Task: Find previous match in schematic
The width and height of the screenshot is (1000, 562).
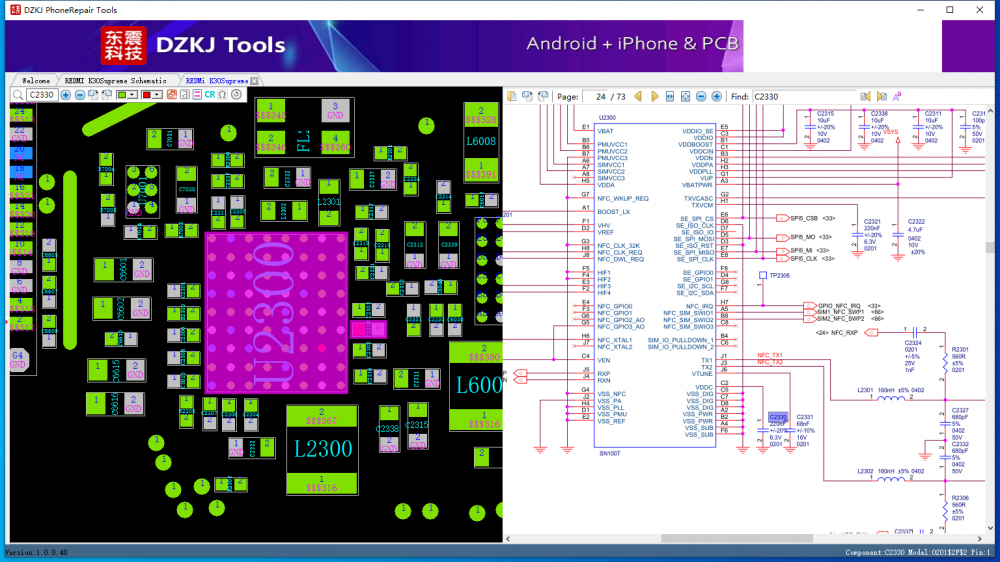Action: [865, 96]
